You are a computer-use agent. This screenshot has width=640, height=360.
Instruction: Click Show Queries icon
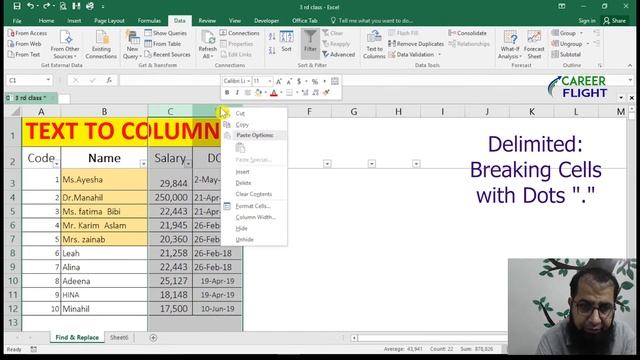click(x=148, y=33)
